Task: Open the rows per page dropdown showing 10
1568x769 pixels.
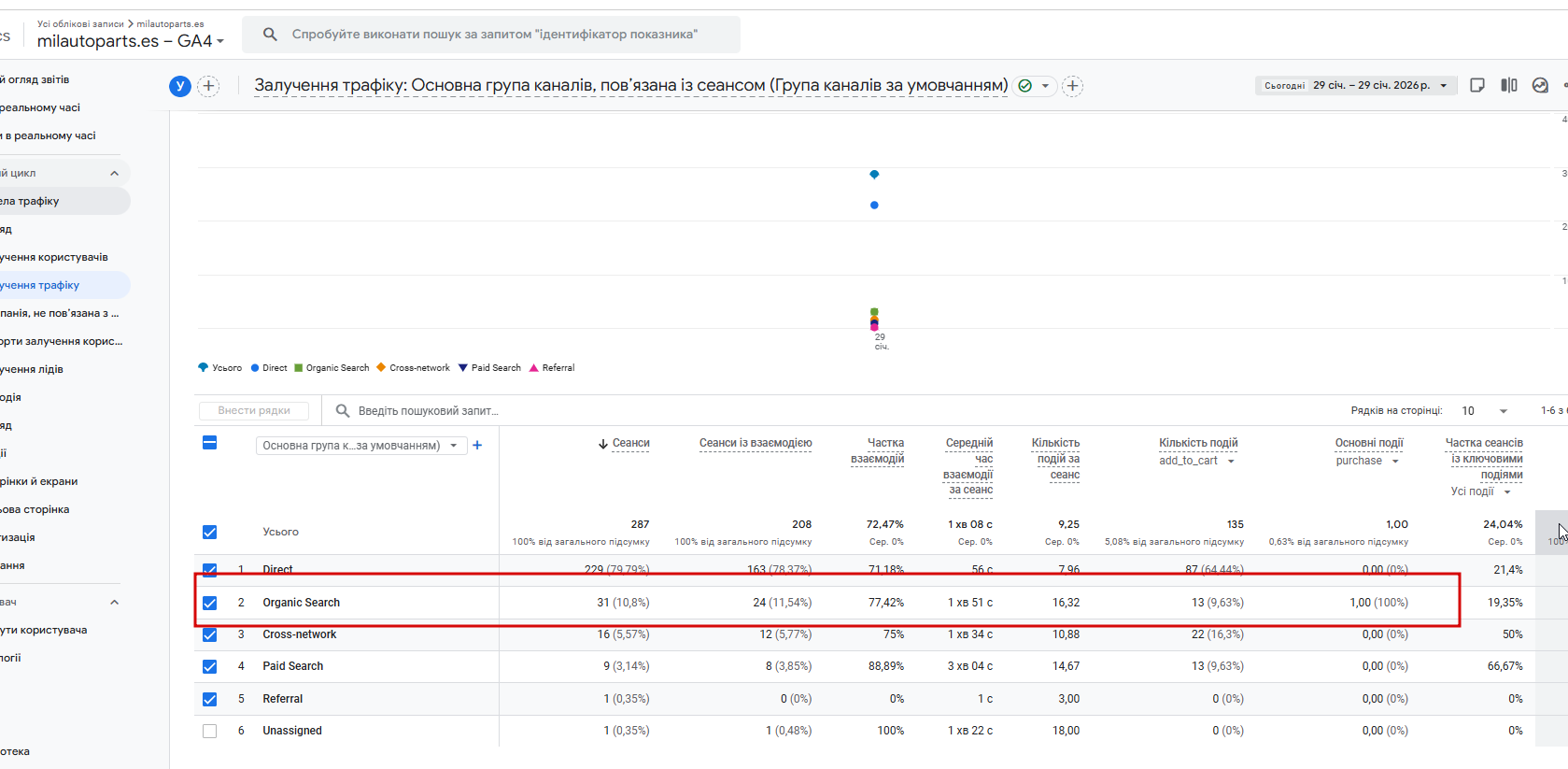Action: pos(1485,411)
